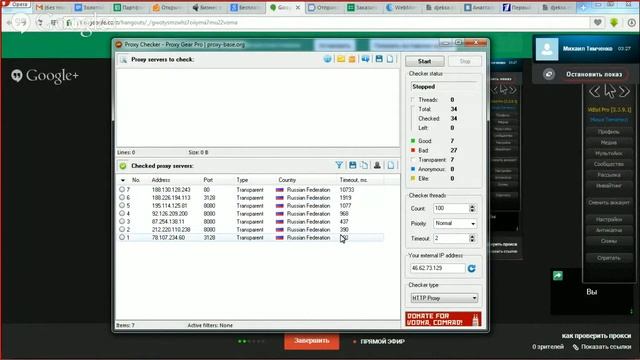This screenshot has width=640, height=360.
Task: Click Показать ссылки link
Action: coord(606,347)
